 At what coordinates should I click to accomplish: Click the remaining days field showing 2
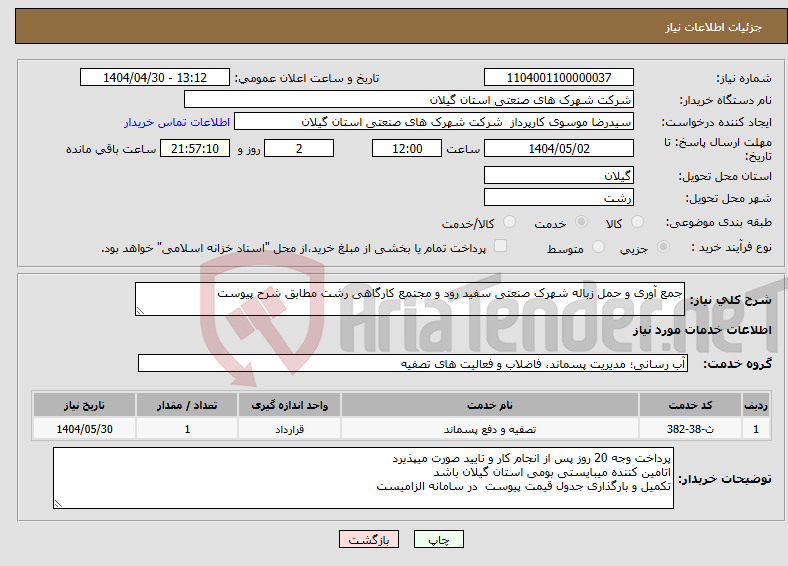point(299,148)
